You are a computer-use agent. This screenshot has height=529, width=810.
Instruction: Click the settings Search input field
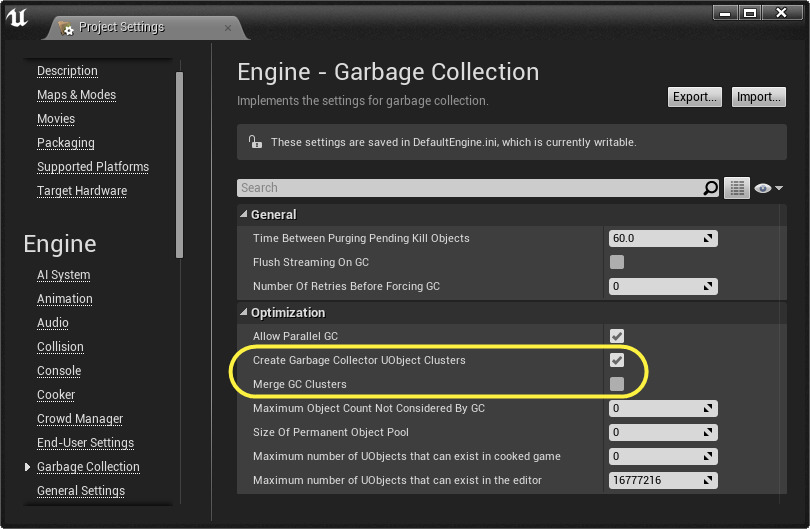click(470, 188)
